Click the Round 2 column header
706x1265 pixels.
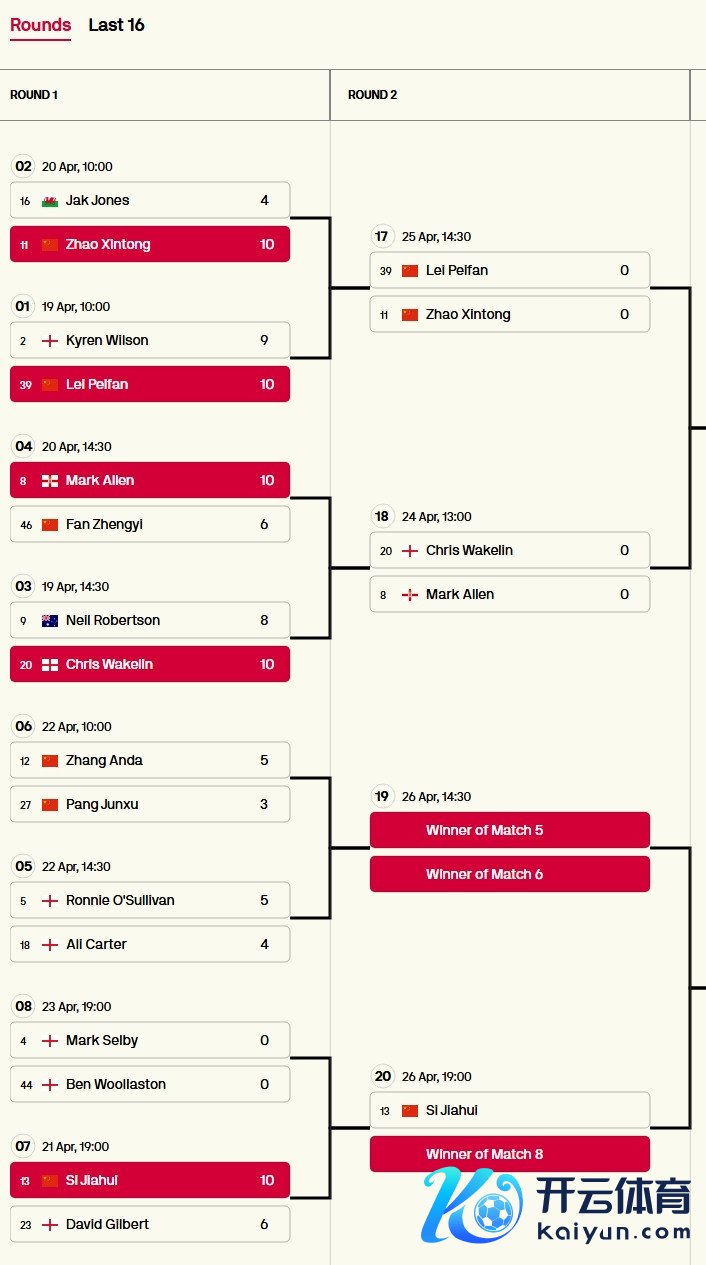pyautogui.click(x=373, y=95)
